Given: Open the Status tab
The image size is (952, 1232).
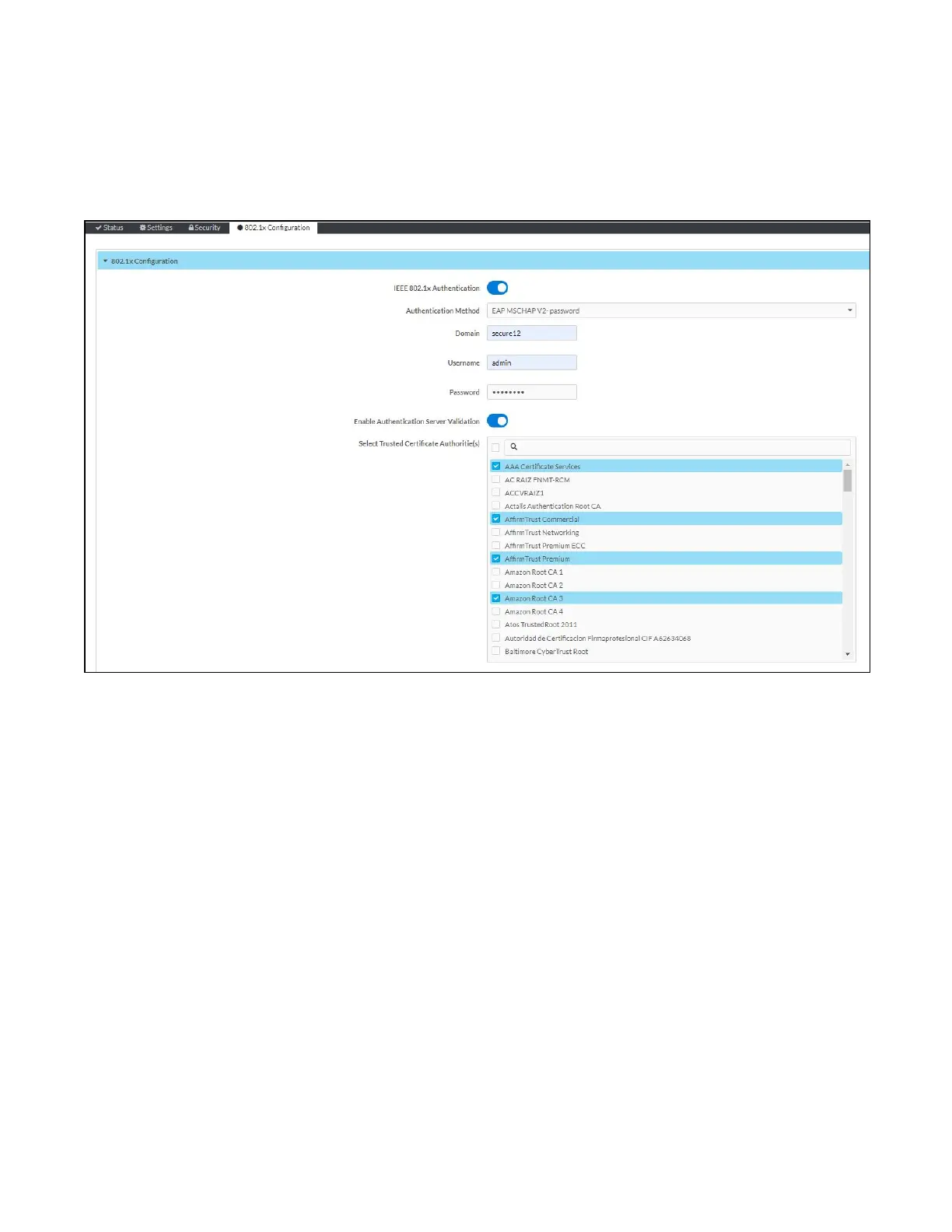Looking at the screenshot, I should pyautogui.click(x=110, y=228).
